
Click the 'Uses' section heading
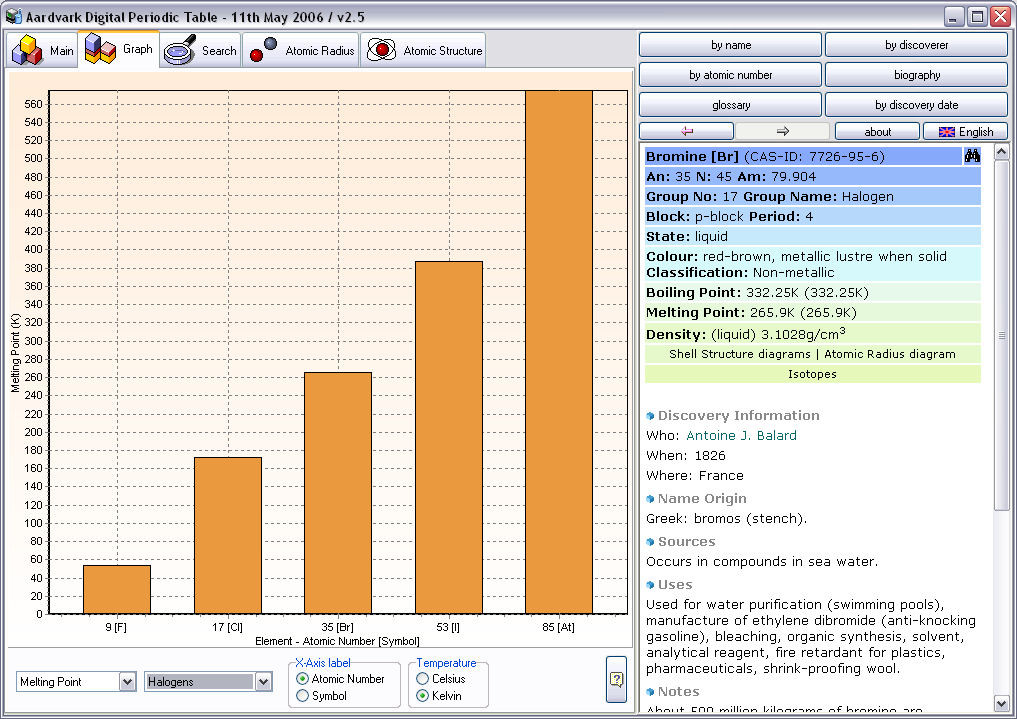coord(675,584)
